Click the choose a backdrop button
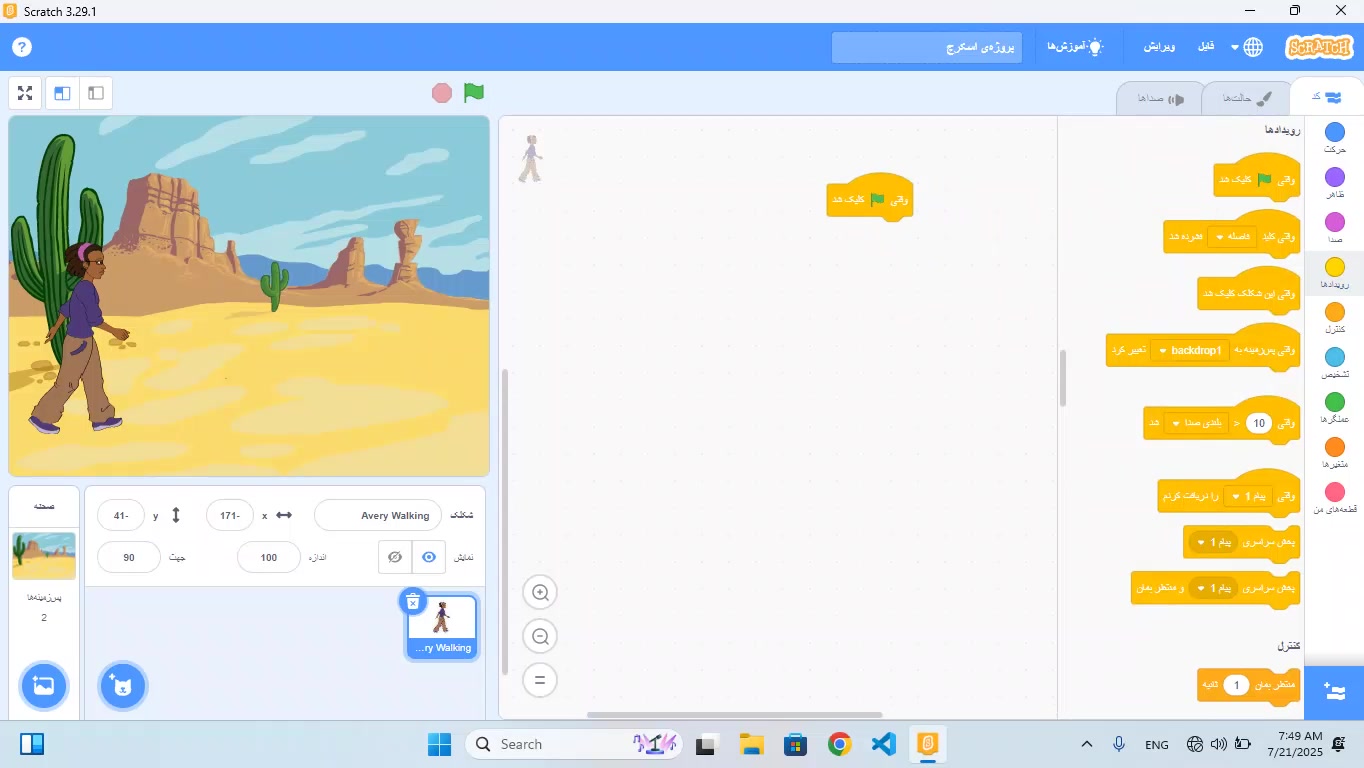 [x=44, y=686]
